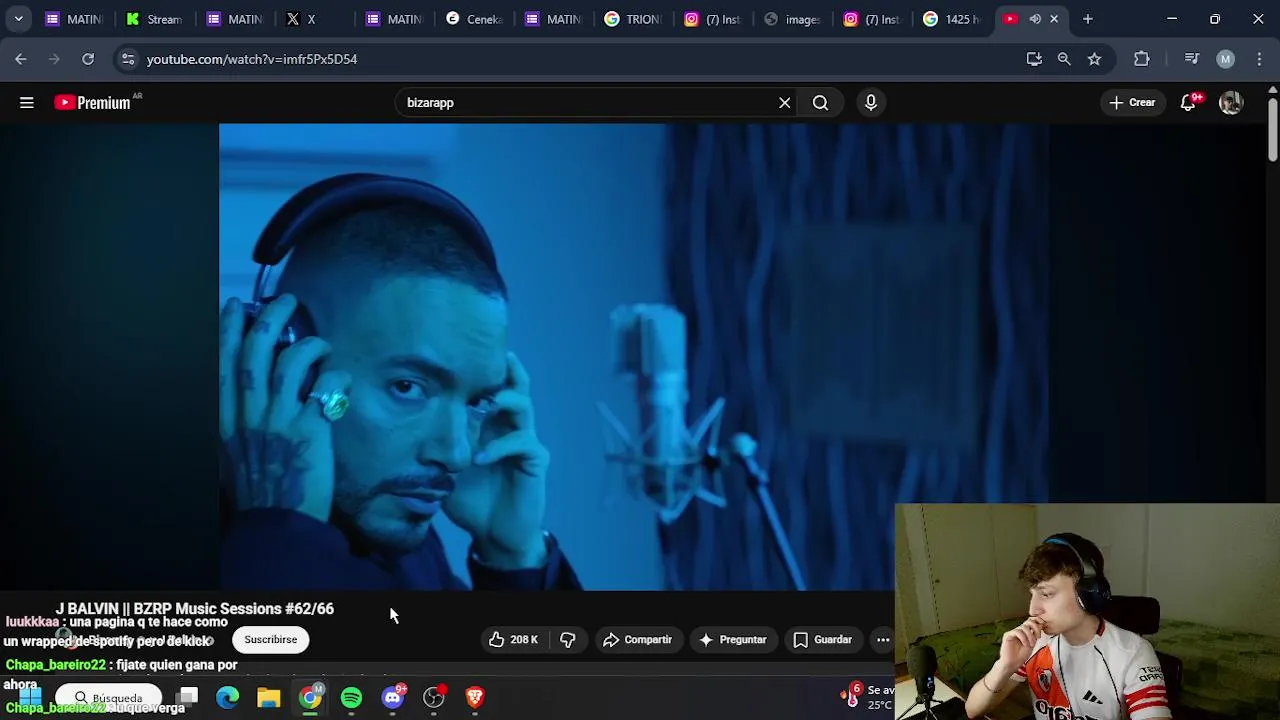Install app icon in address bar
The image size is (1280, 720).
pyautogui.click(x=1034, y=59)
